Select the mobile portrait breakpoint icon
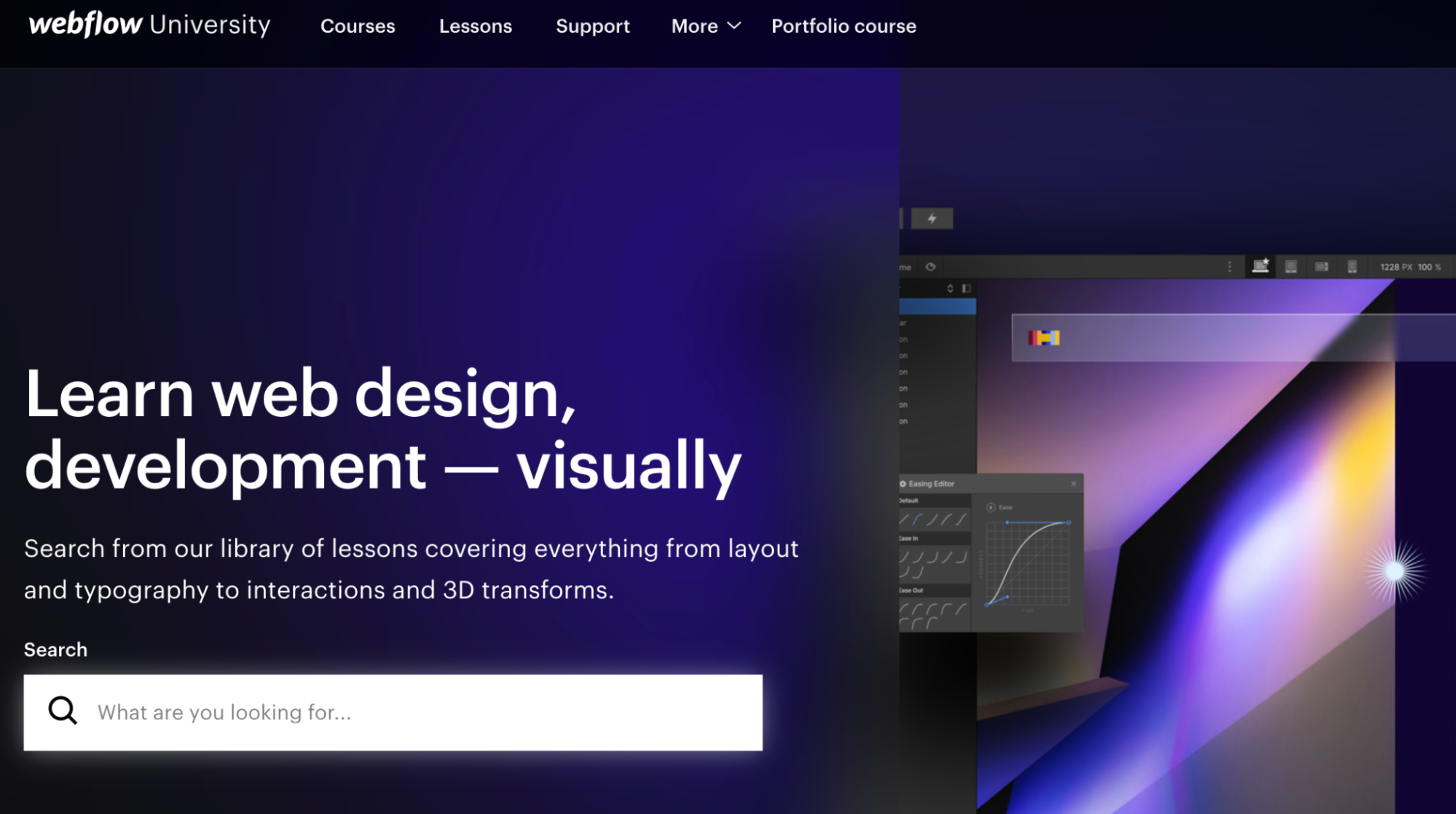This screenshot has height=814, width=1456. (x=1352, y=267)
